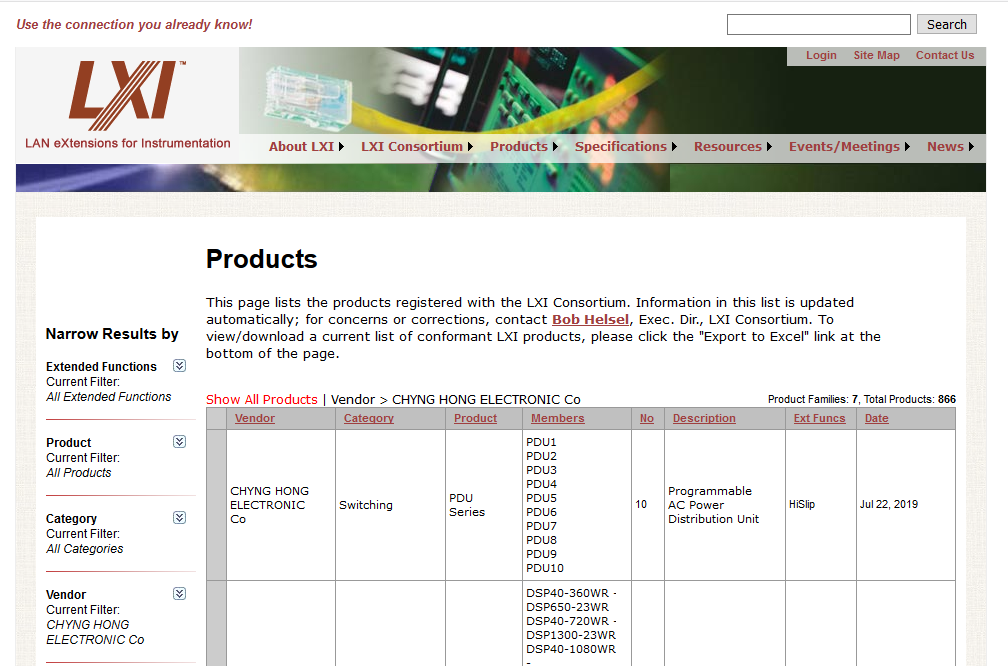Open the Resources menu
This screenshot has width=1008, height=666.
coord(732,147)
